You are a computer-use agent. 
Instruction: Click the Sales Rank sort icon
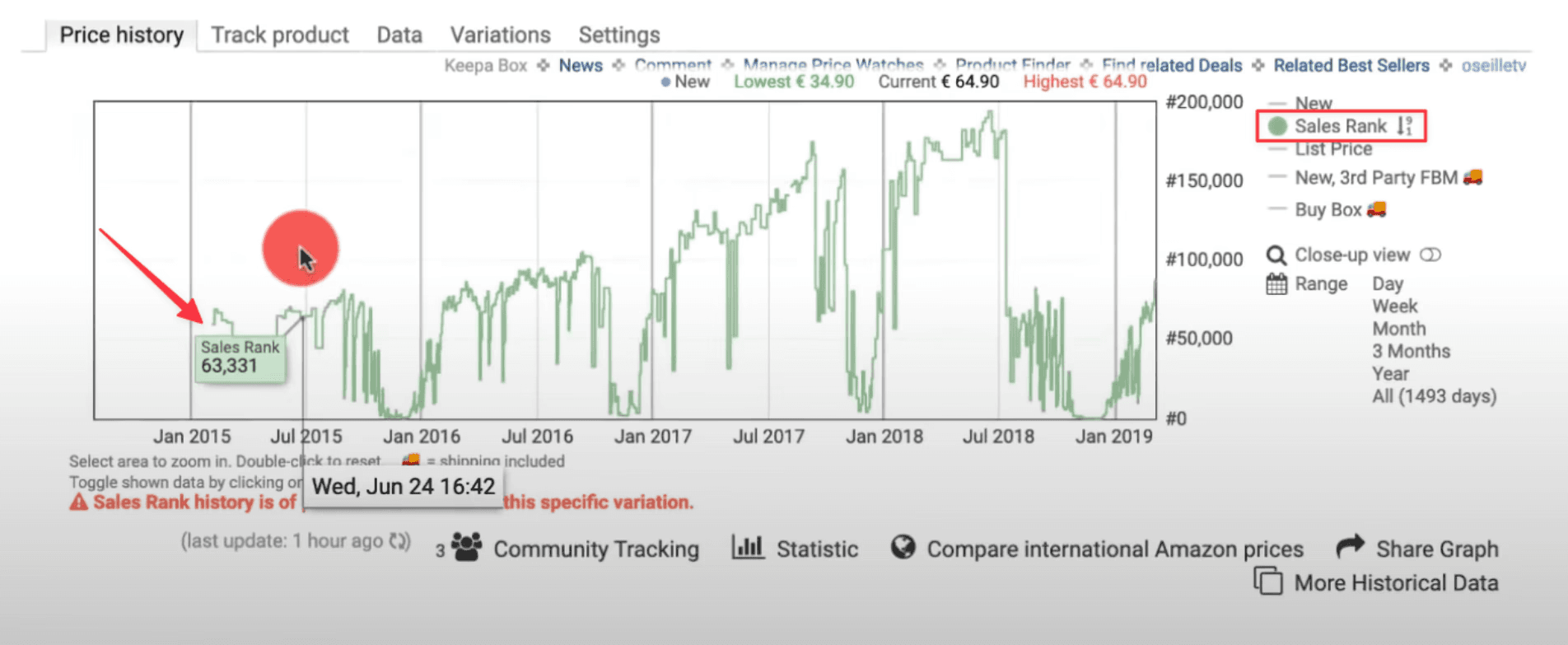tap(1405, 126)
